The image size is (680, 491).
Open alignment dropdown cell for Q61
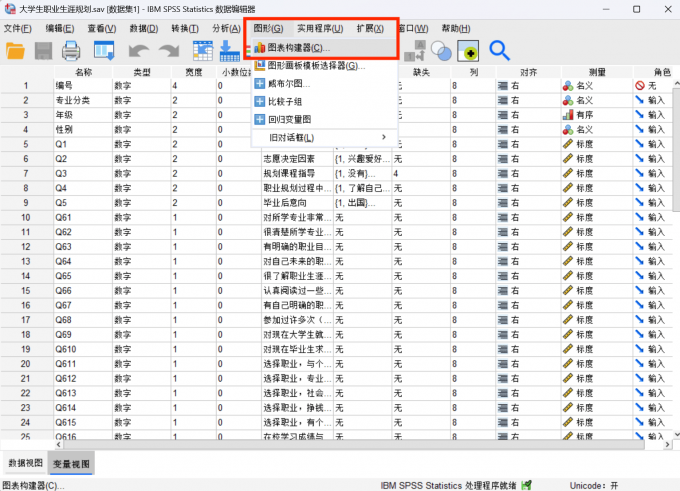click(x=528, y=217)
